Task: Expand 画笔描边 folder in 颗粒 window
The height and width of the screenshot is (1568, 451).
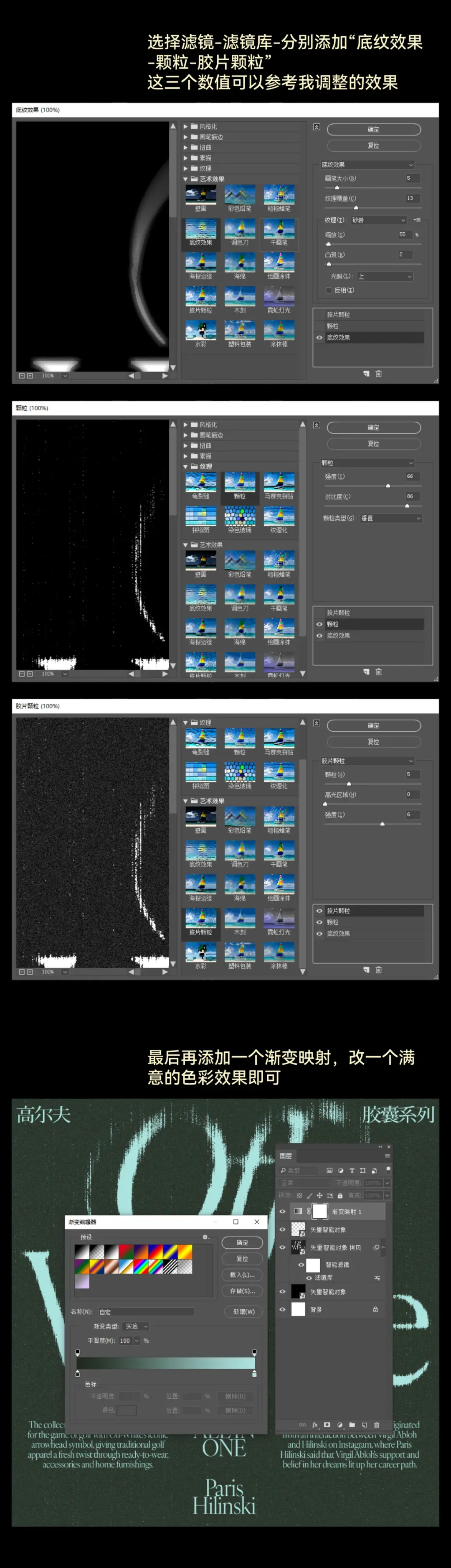Action: (x=186, y=435)
